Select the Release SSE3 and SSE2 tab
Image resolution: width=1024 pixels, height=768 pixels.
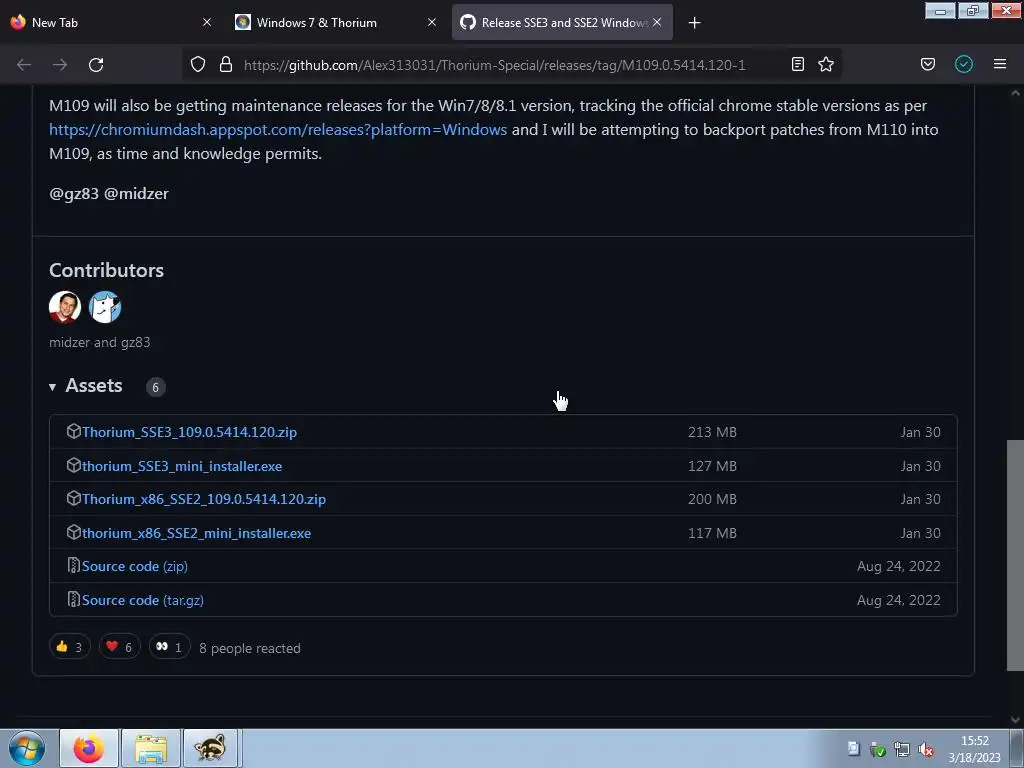click(562, 22)
